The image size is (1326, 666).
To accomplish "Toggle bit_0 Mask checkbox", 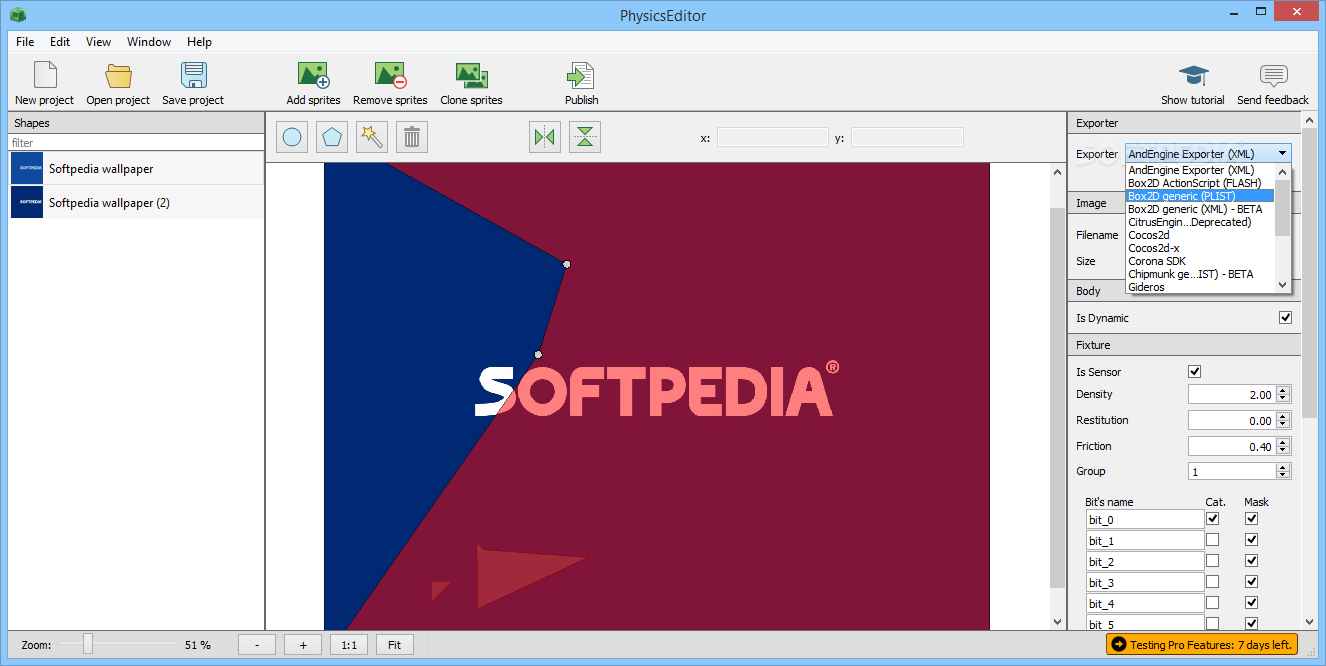I will click(x=1251, y=519).
